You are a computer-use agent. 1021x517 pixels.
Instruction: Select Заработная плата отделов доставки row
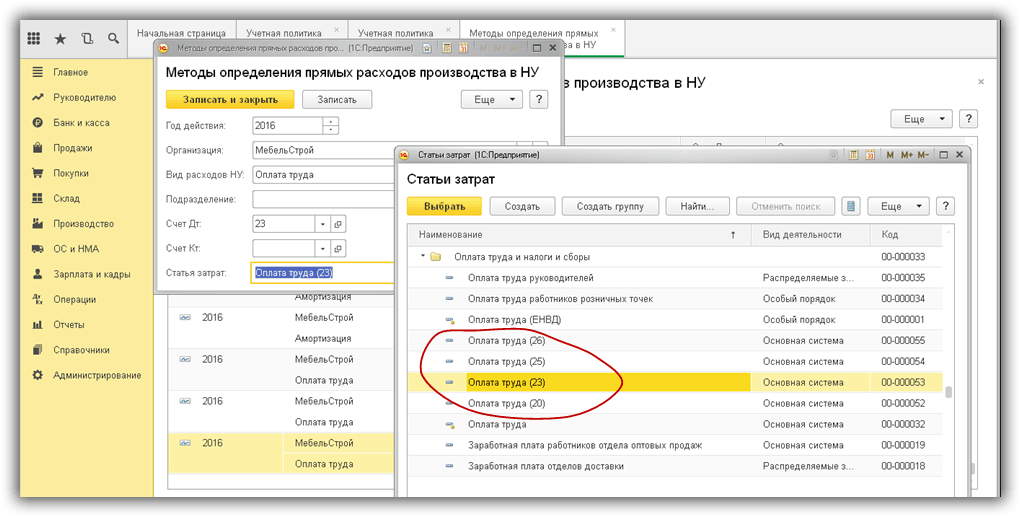676,466
